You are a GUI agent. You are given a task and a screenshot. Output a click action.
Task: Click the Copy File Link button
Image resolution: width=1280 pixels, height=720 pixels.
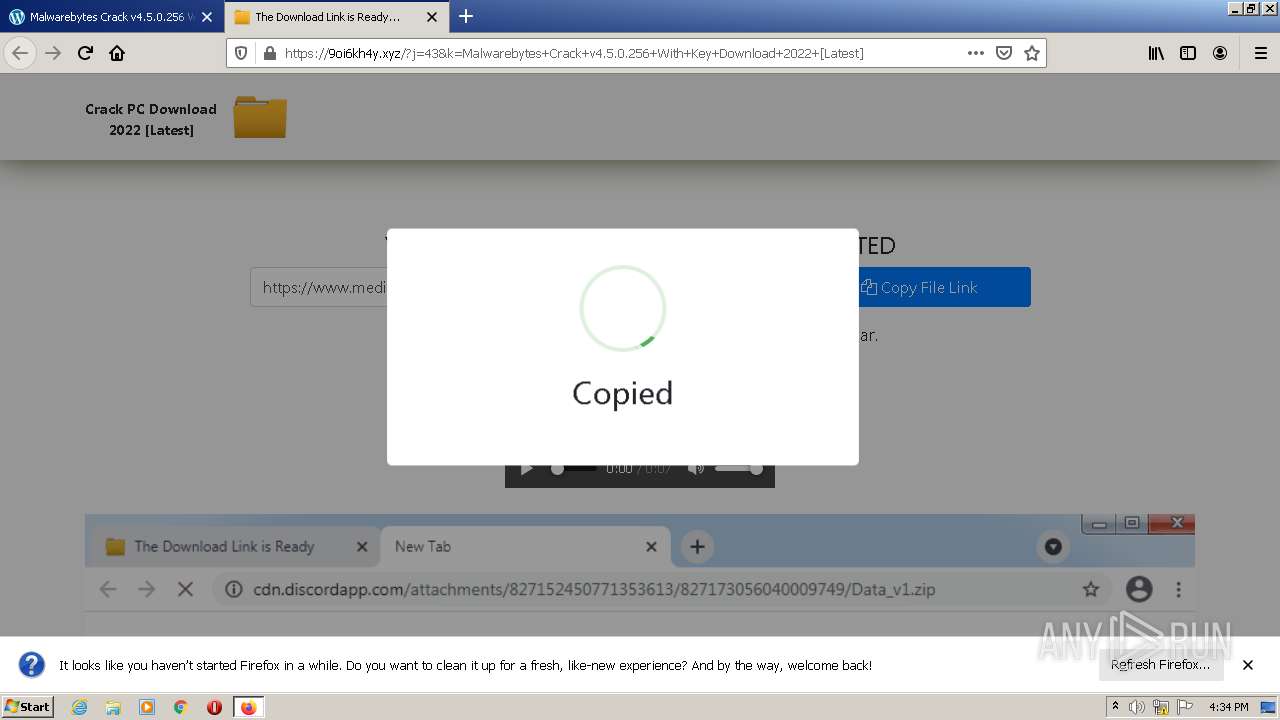point(944,287)
